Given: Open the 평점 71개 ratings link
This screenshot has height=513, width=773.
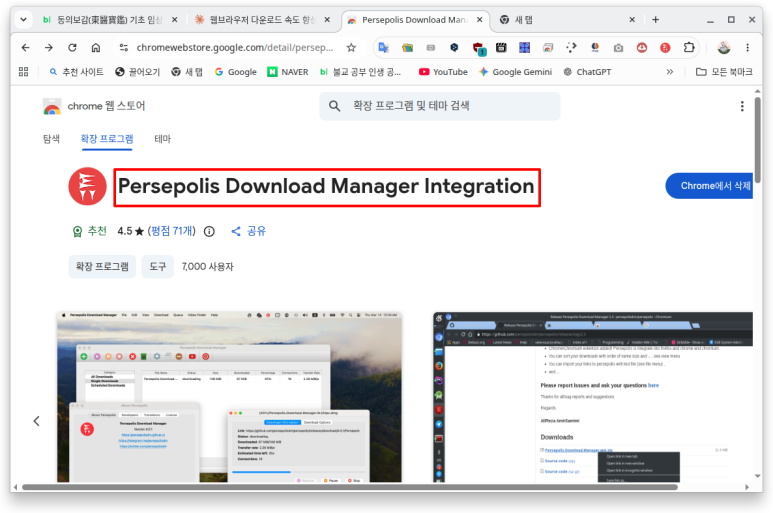Looking at the screenshot, I should [172, 231].
